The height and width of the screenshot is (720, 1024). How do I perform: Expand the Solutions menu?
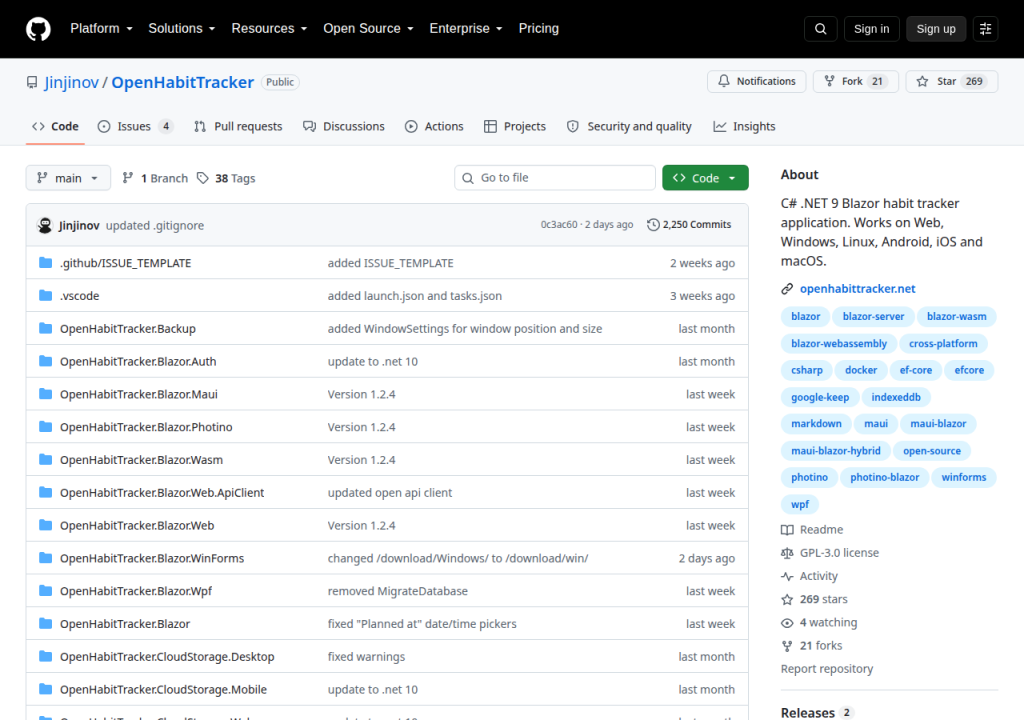182,29
